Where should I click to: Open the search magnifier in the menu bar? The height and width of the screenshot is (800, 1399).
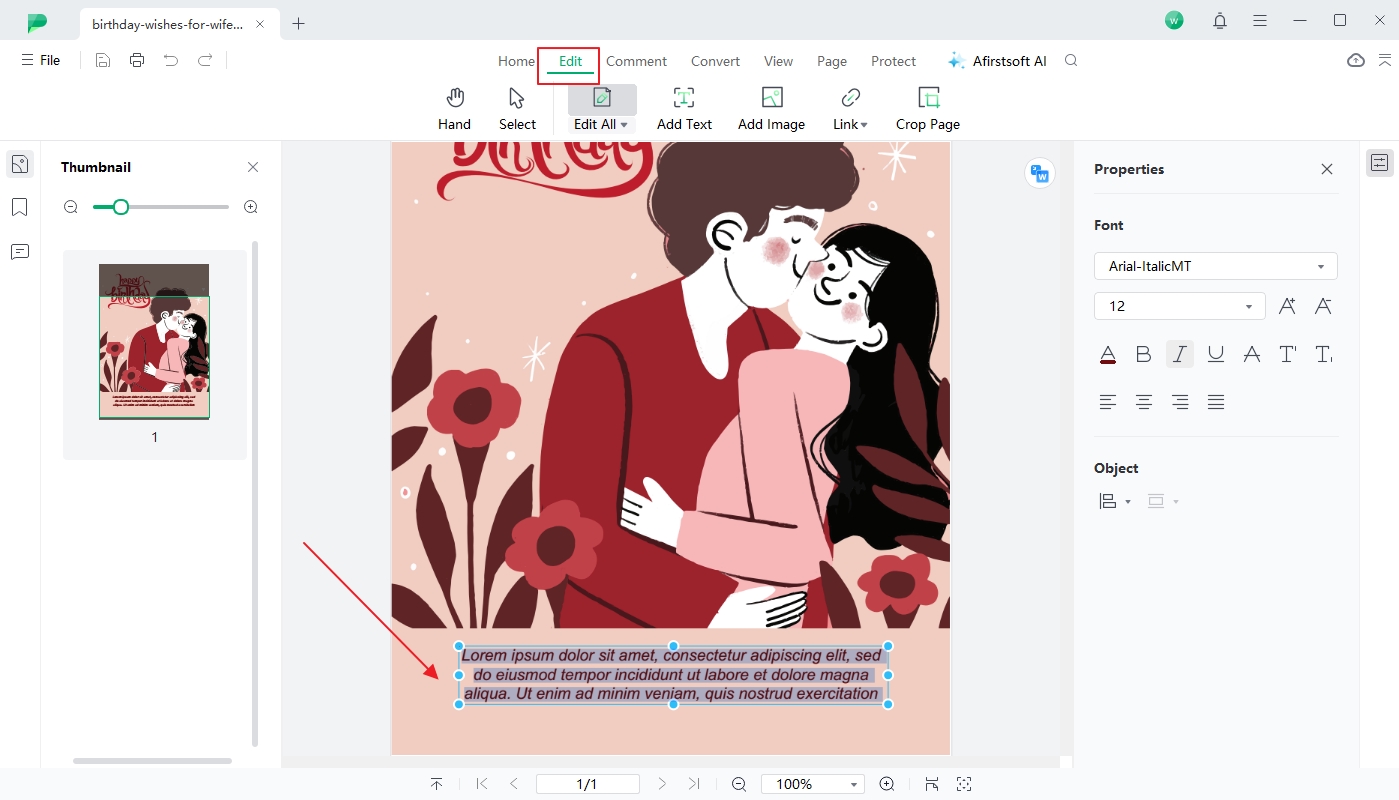point(1071,60)
